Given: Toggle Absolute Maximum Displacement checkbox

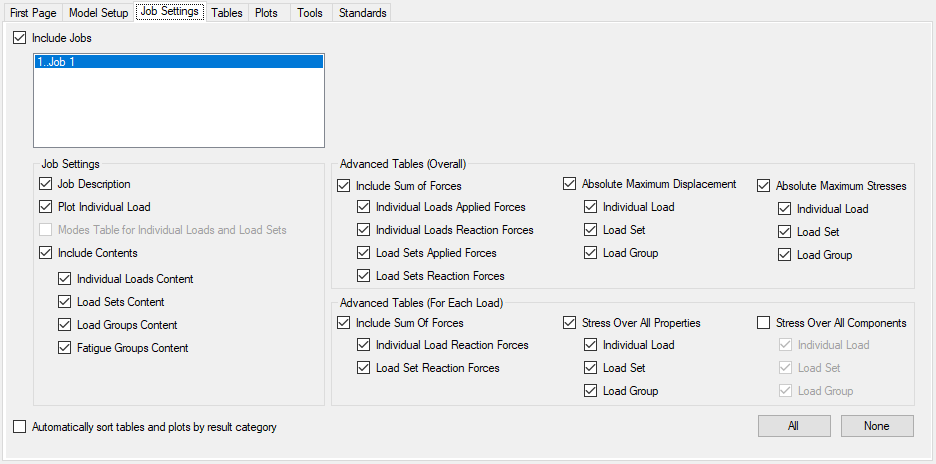Looking at the screenshot, I should click(x=570, y=184).
